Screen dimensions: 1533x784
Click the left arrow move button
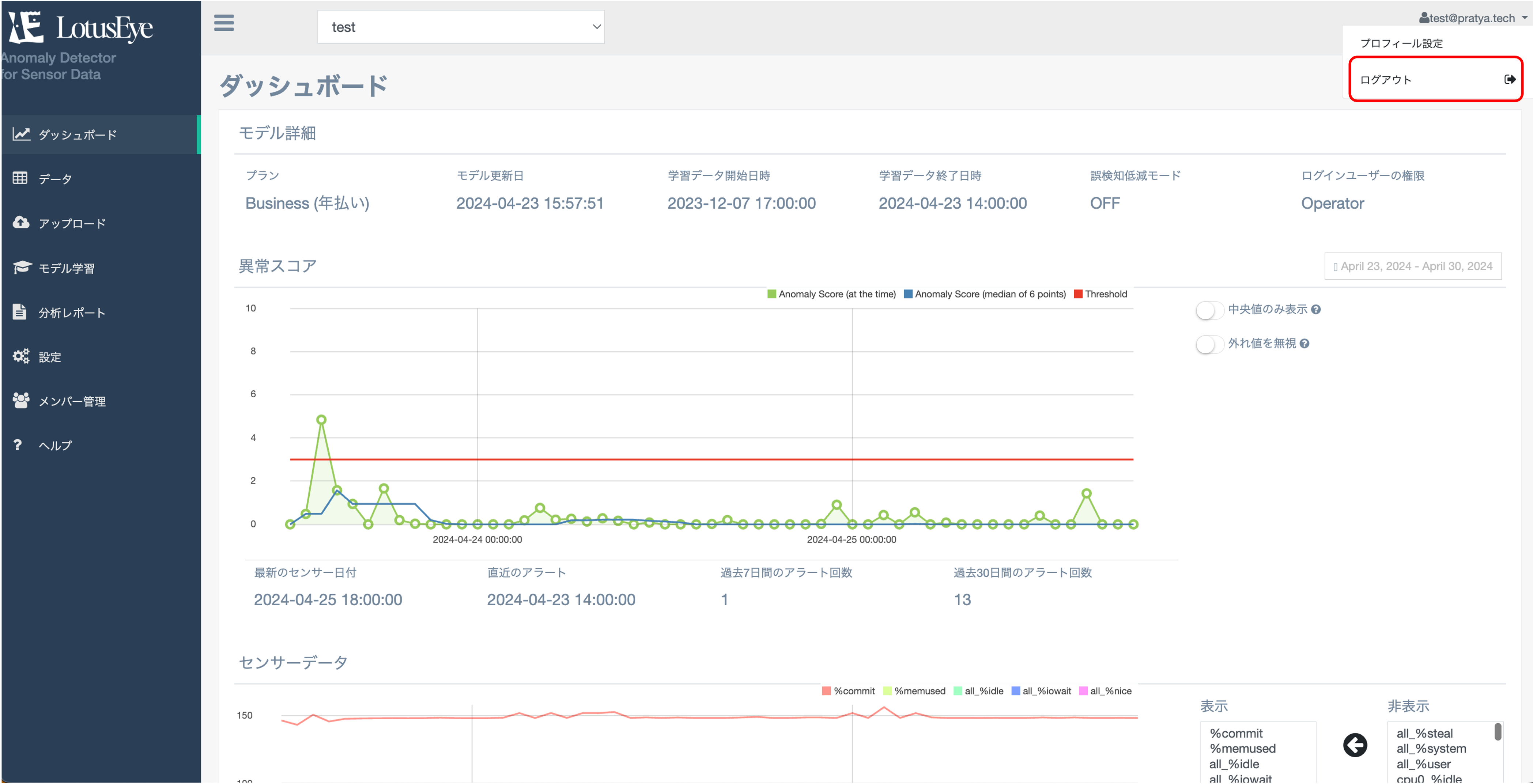point(1355,745)
